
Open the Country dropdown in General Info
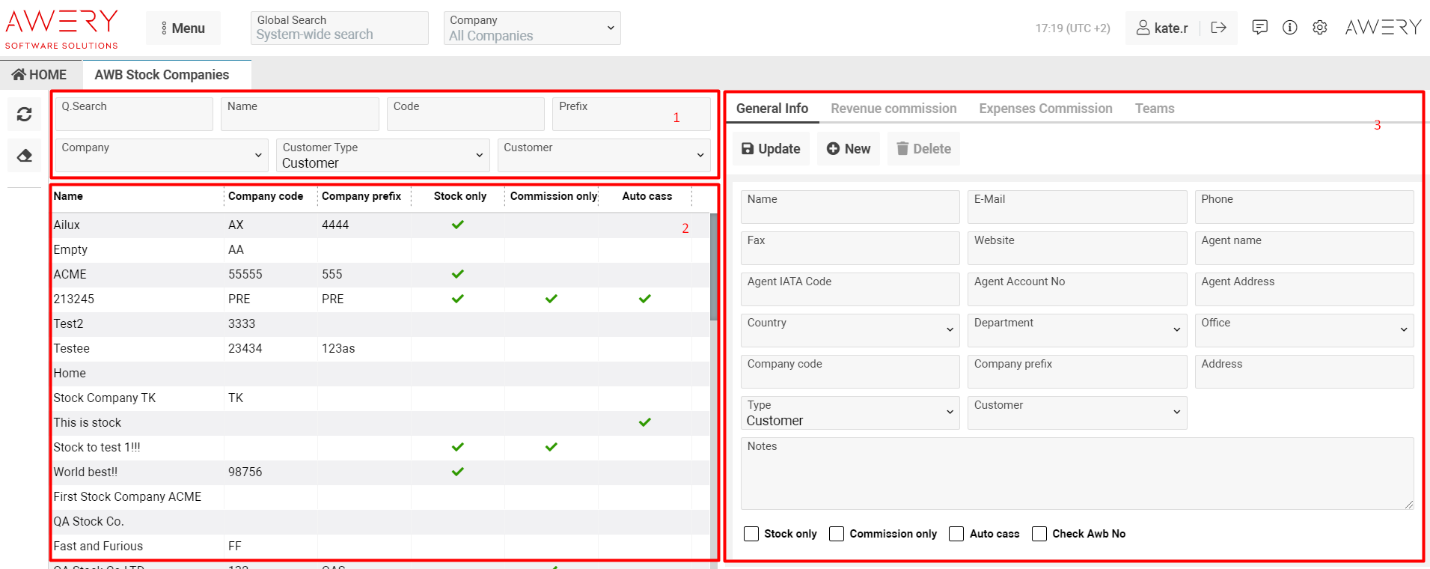(x=850, y=330)
